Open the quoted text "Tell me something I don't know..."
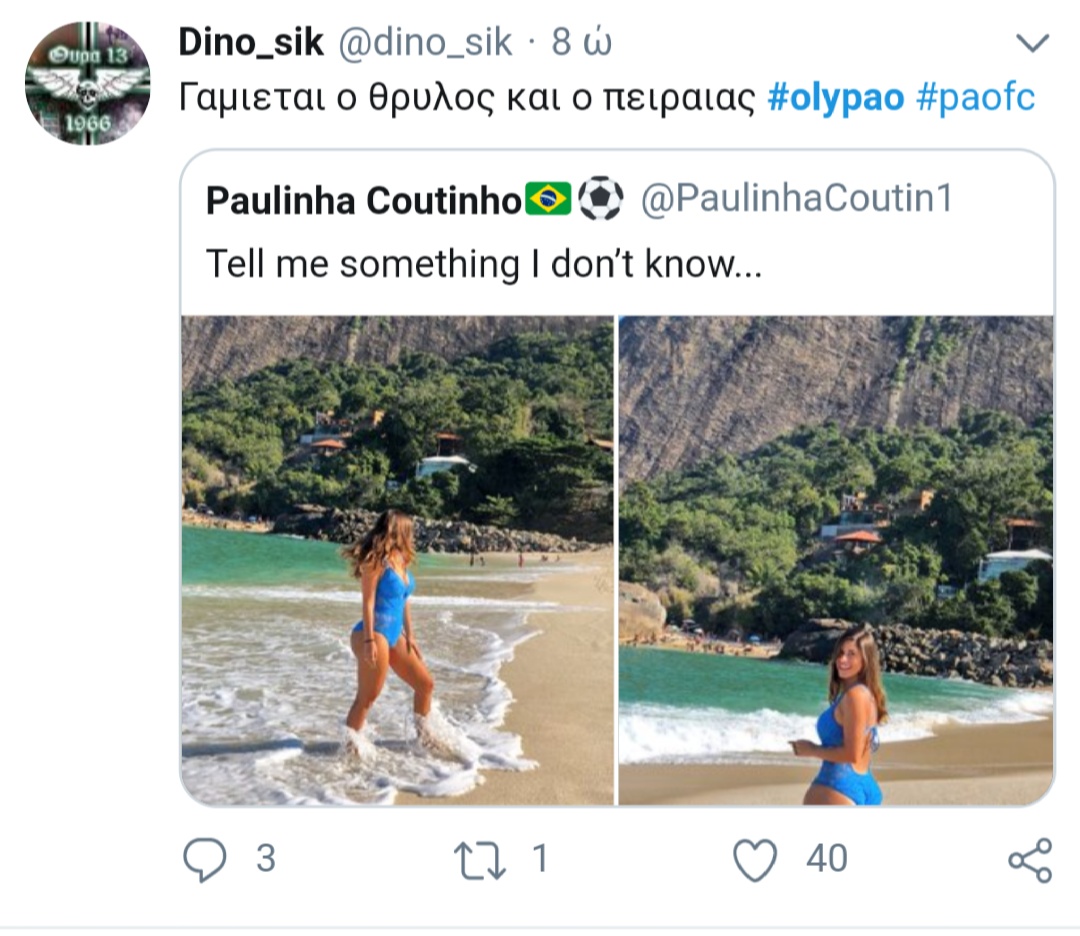The width and height of the screenshot is (1080, 936). [x=483, y=264]
